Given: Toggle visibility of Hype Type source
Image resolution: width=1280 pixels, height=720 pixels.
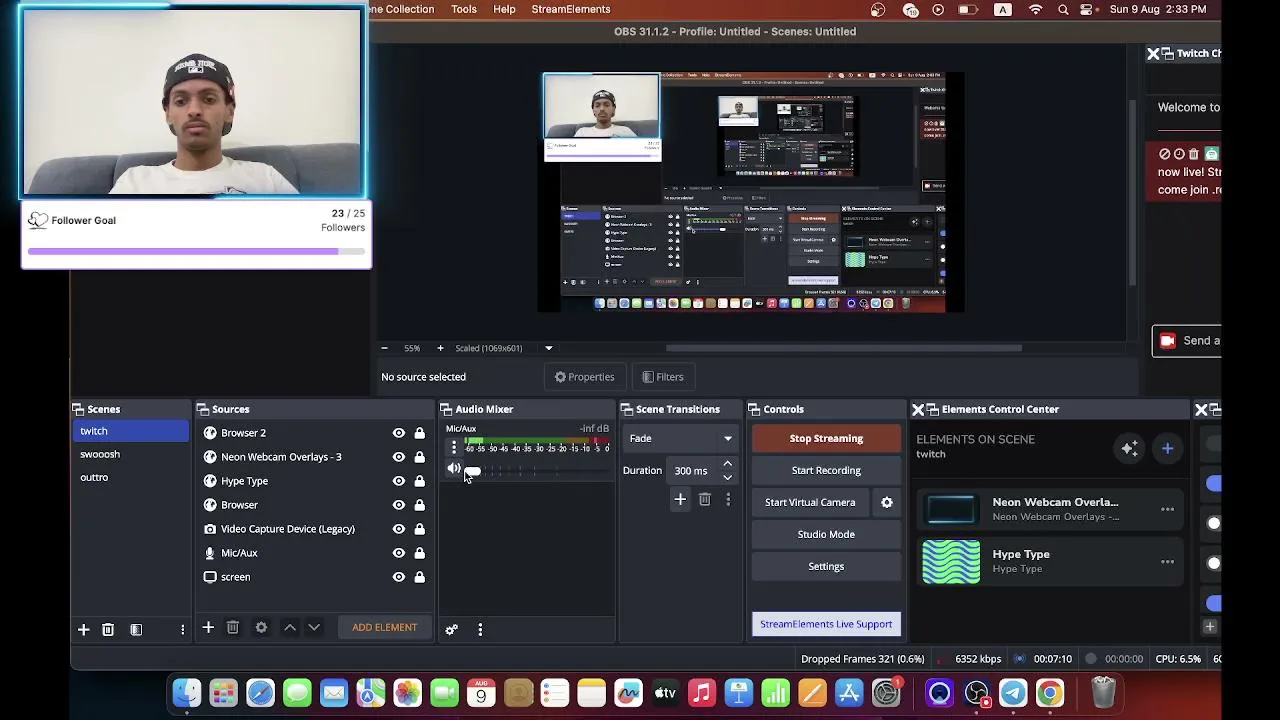Looking at the screenshot, I should (399, 481).
